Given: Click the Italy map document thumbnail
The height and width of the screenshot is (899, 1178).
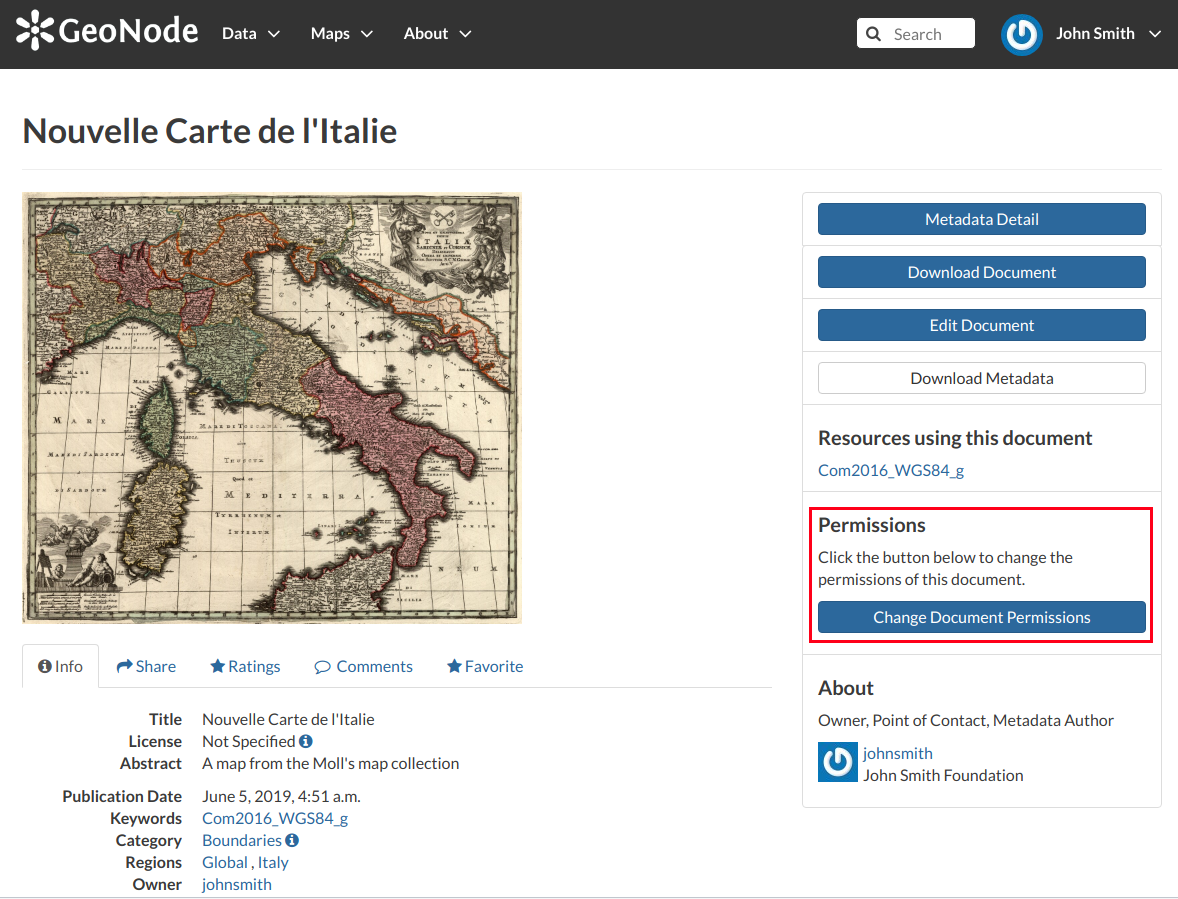Looking at the screenshot, I should [x=272, y=408].
